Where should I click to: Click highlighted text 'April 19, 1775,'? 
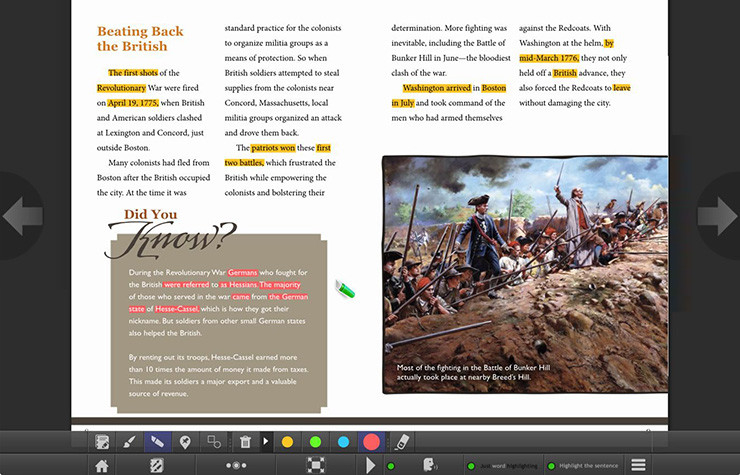(x=133, y=103)
